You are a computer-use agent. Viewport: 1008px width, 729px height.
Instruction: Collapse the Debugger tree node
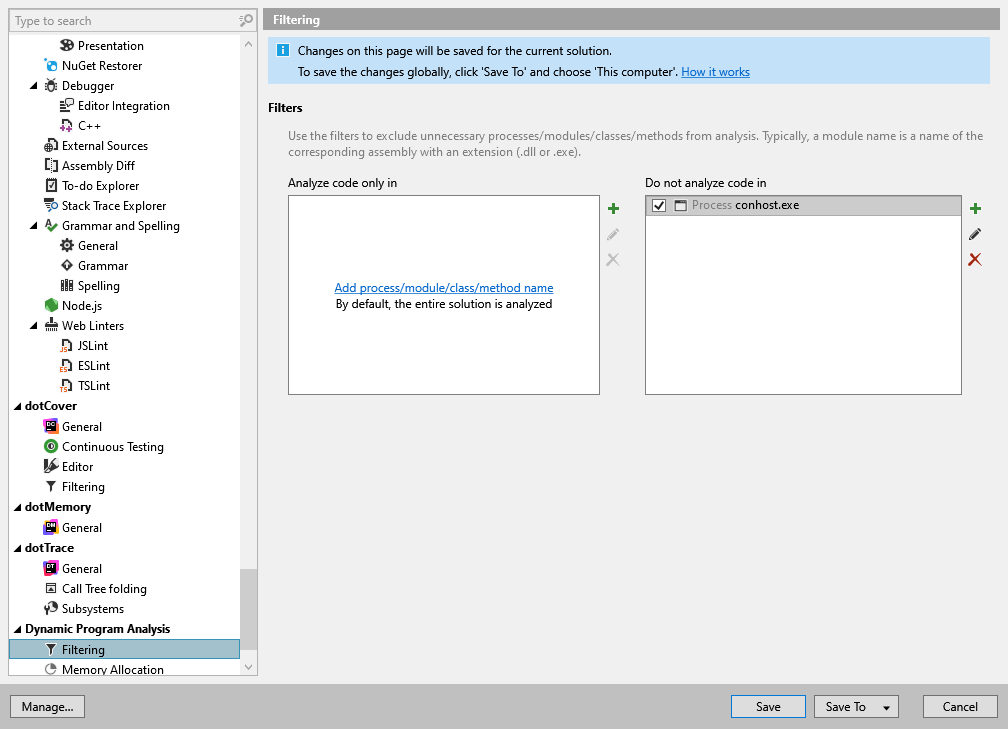tap(33, 86)
